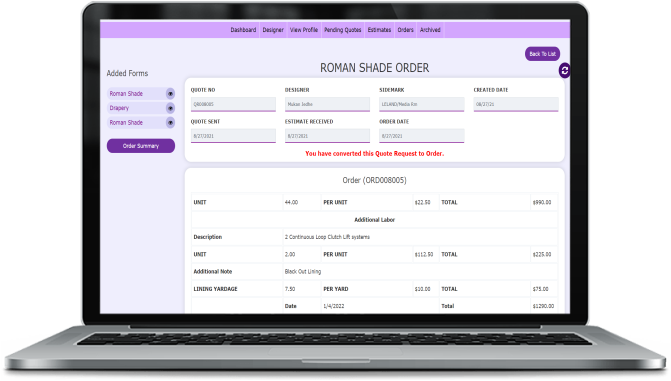This screenshot has width=671, height=381.
Task: Click the Order Summary button
Action: (x=141, y=146)
